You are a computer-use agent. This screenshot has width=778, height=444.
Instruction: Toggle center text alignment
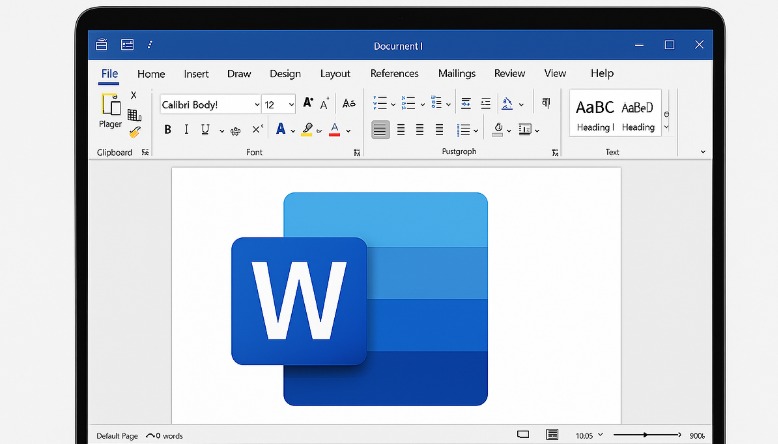pos(401,130)
